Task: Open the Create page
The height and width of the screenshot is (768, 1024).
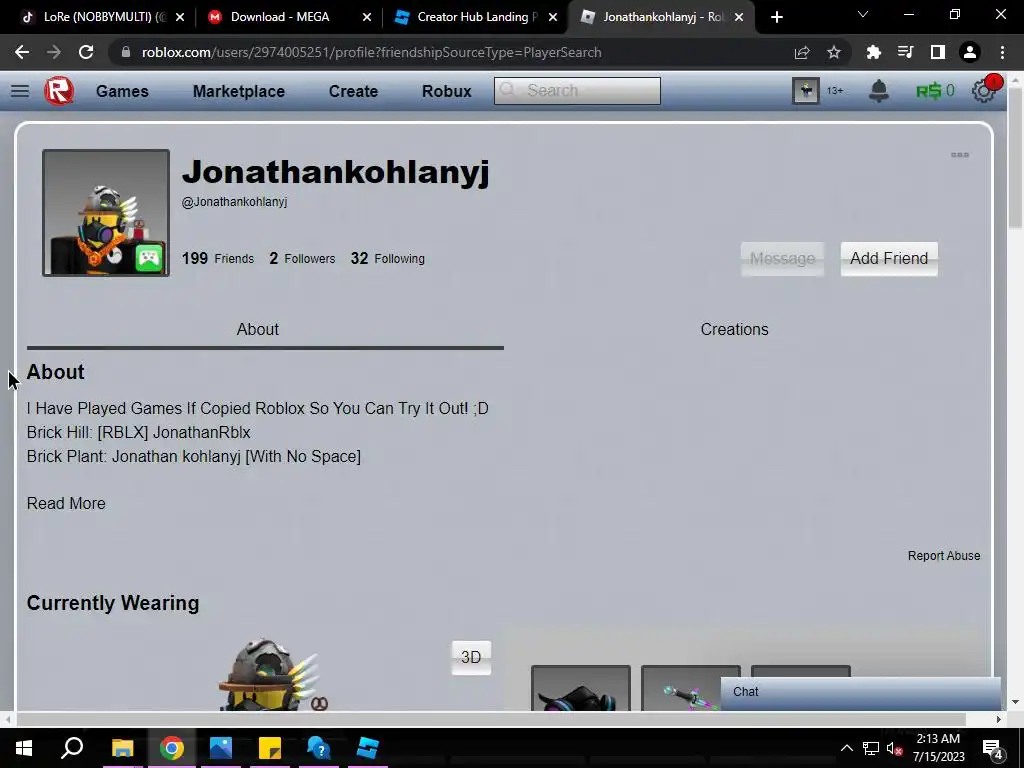Action: (353, 91)
